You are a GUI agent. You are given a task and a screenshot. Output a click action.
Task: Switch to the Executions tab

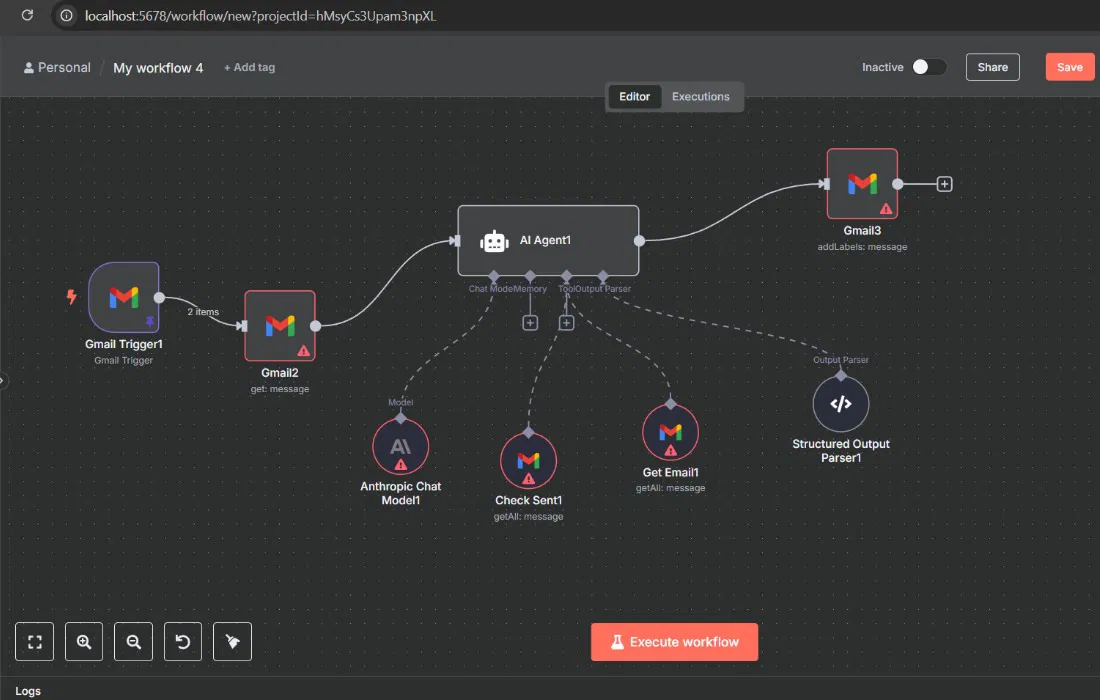tap(700, 97)
